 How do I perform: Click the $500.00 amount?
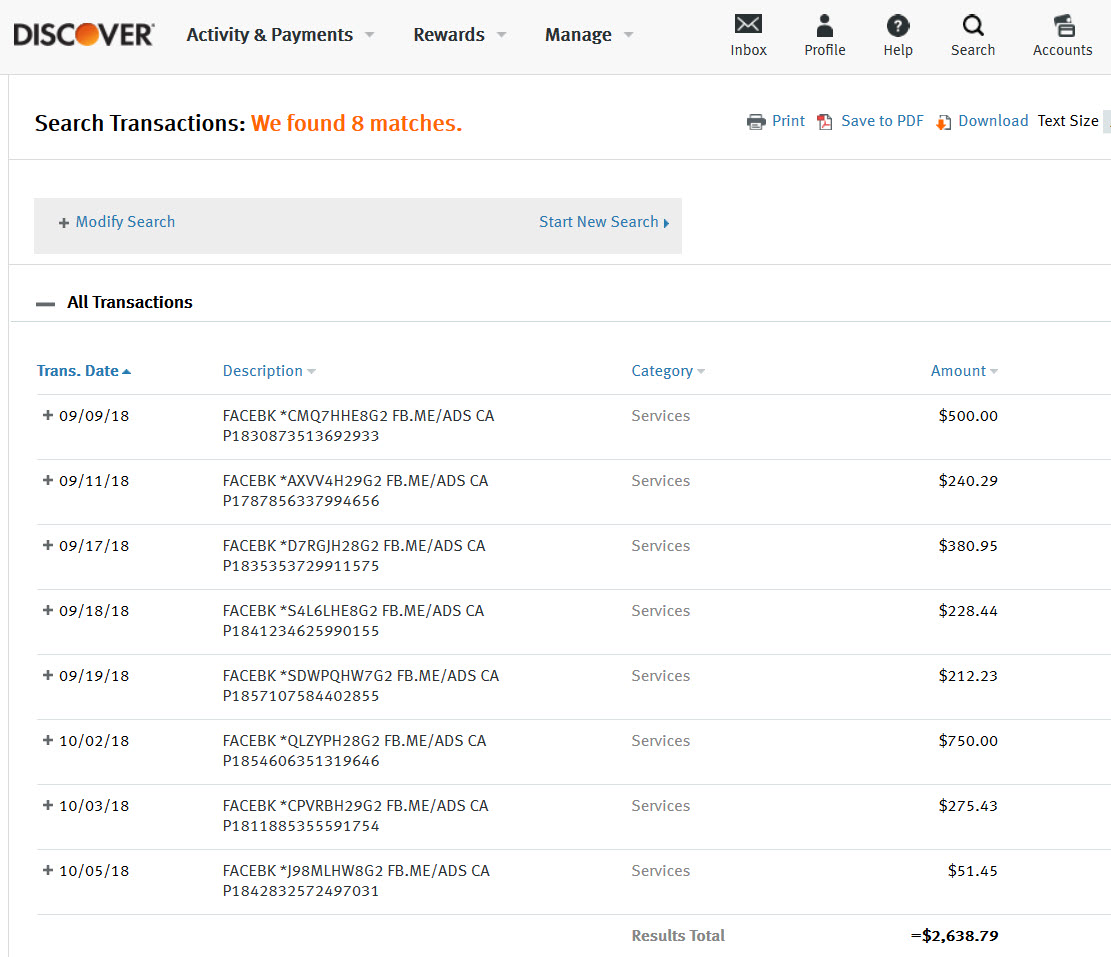click(x=968, y=416)
